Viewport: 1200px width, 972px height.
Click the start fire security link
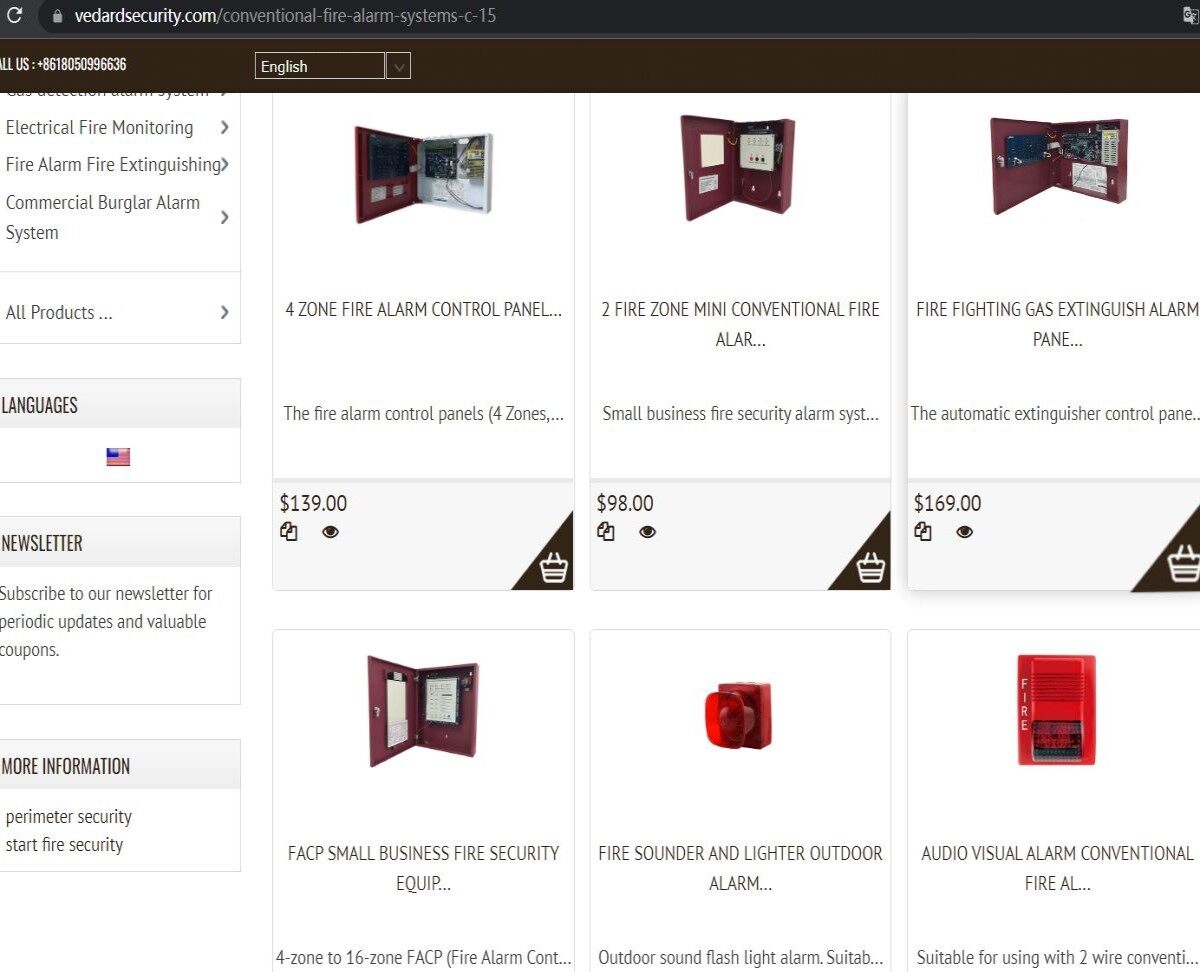click(62, 844)
